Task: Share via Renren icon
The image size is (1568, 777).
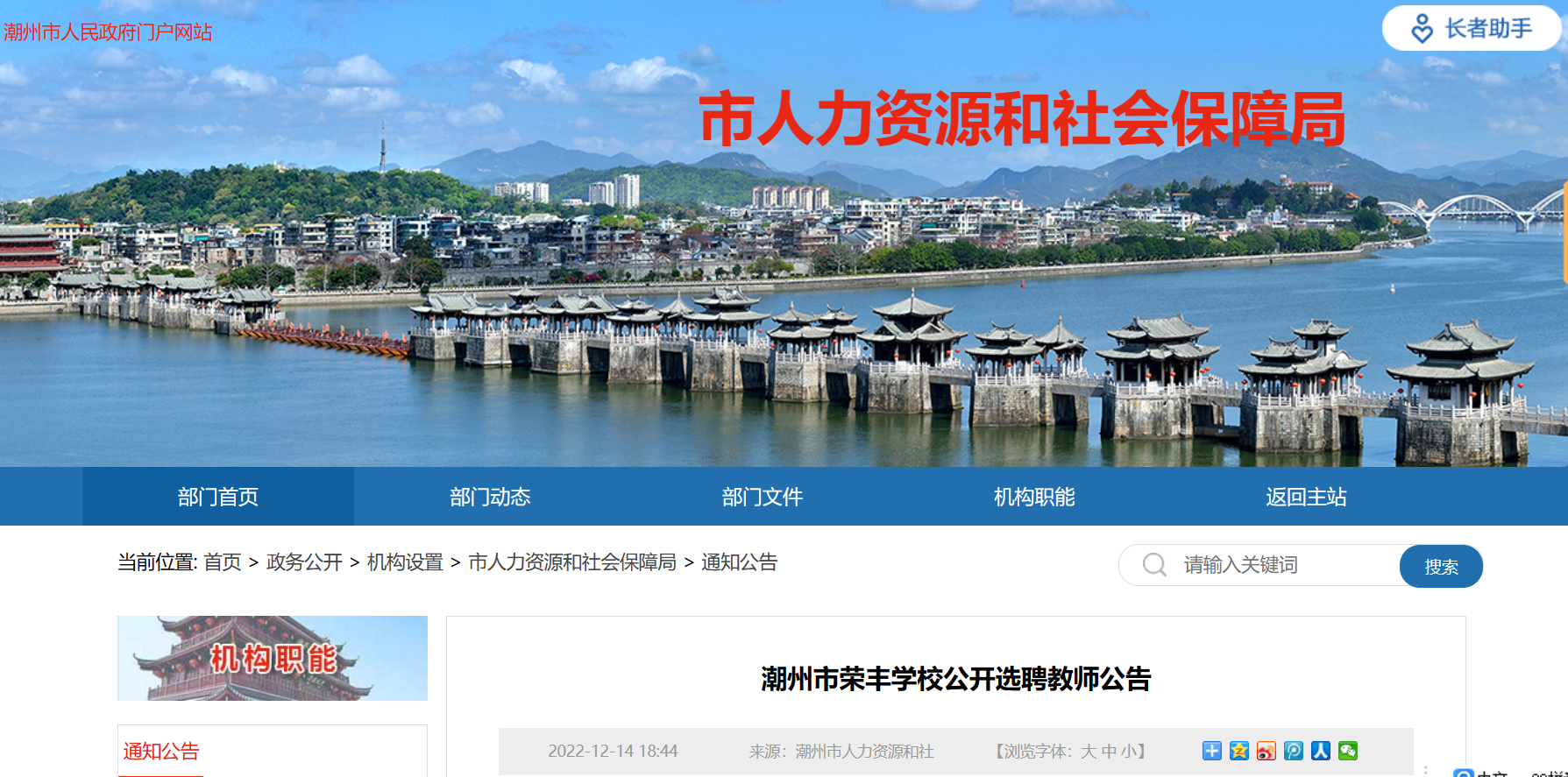Action: [1320, 751]
